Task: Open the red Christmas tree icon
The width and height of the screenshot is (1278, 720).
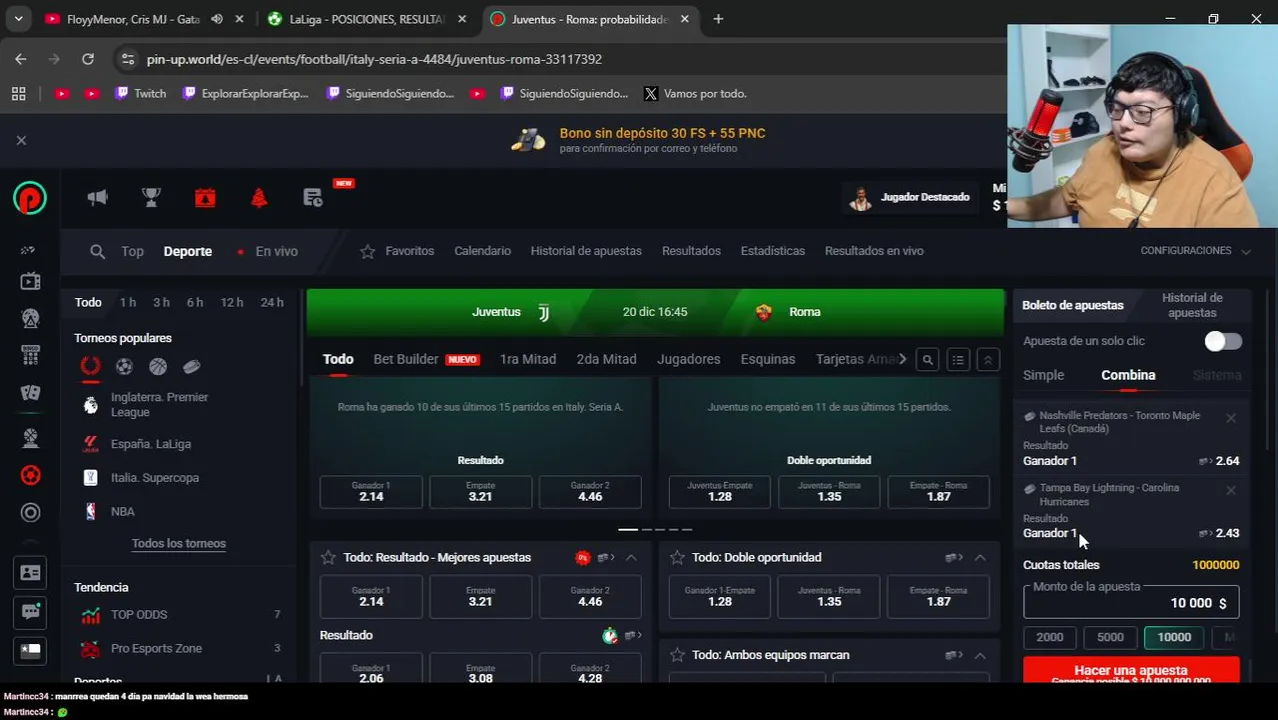Action: click(x=259, y=197)
